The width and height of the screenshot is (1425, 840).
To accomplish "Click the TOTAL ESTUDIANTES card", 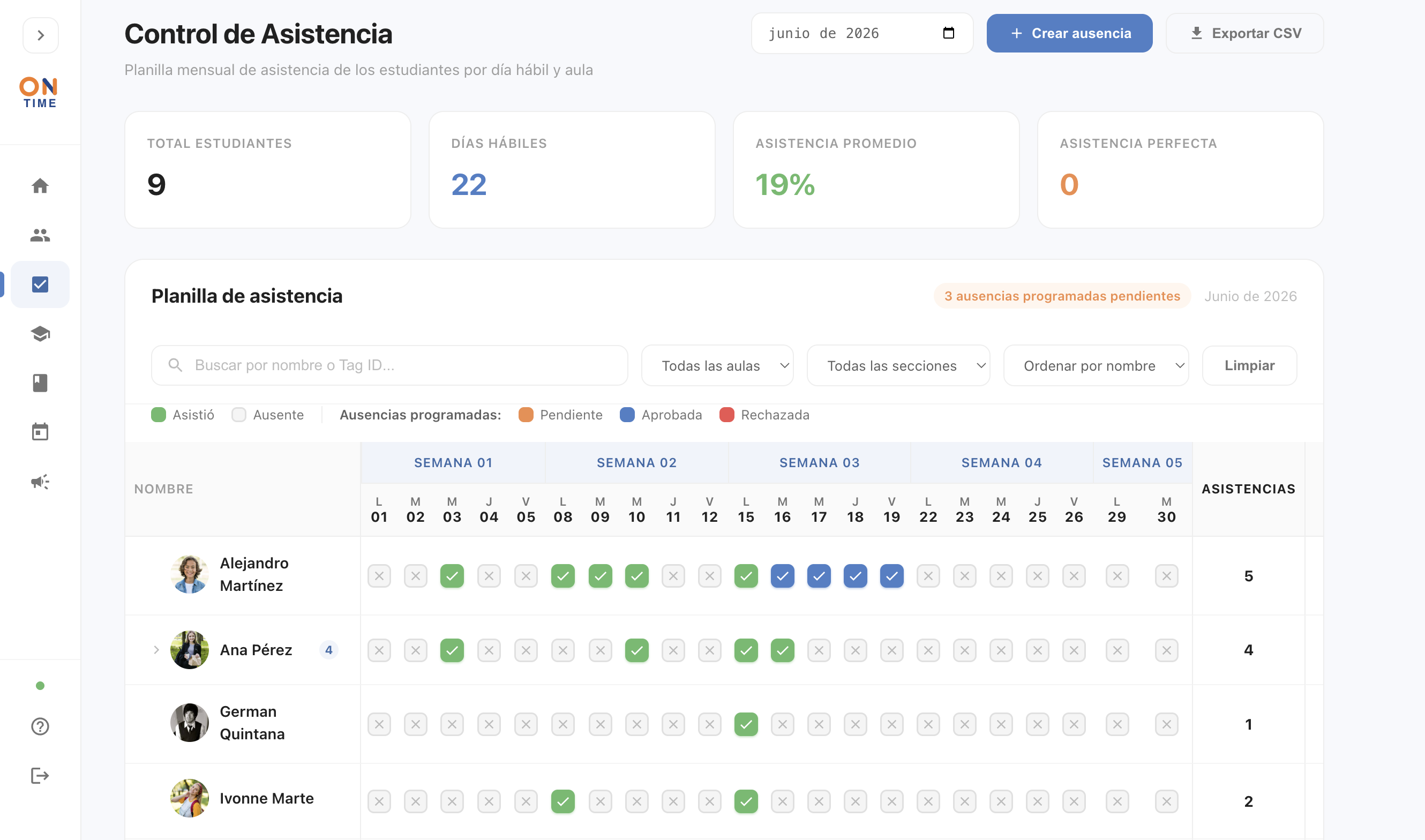I will (268, 170).
